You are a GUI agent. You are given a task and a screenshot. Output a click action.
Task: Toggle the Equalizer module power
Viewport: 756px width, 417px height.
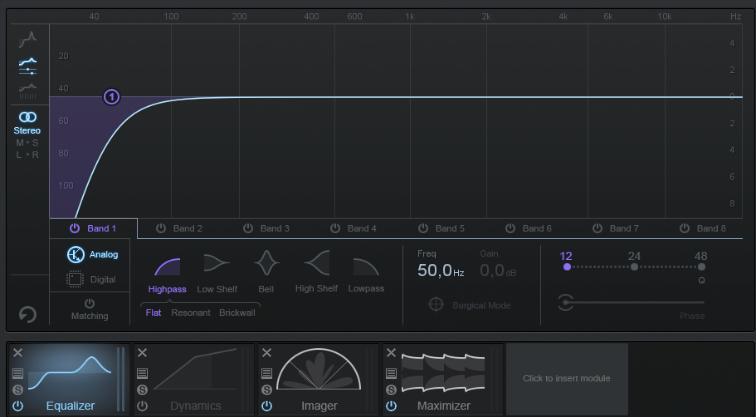[x=18, y=406]
